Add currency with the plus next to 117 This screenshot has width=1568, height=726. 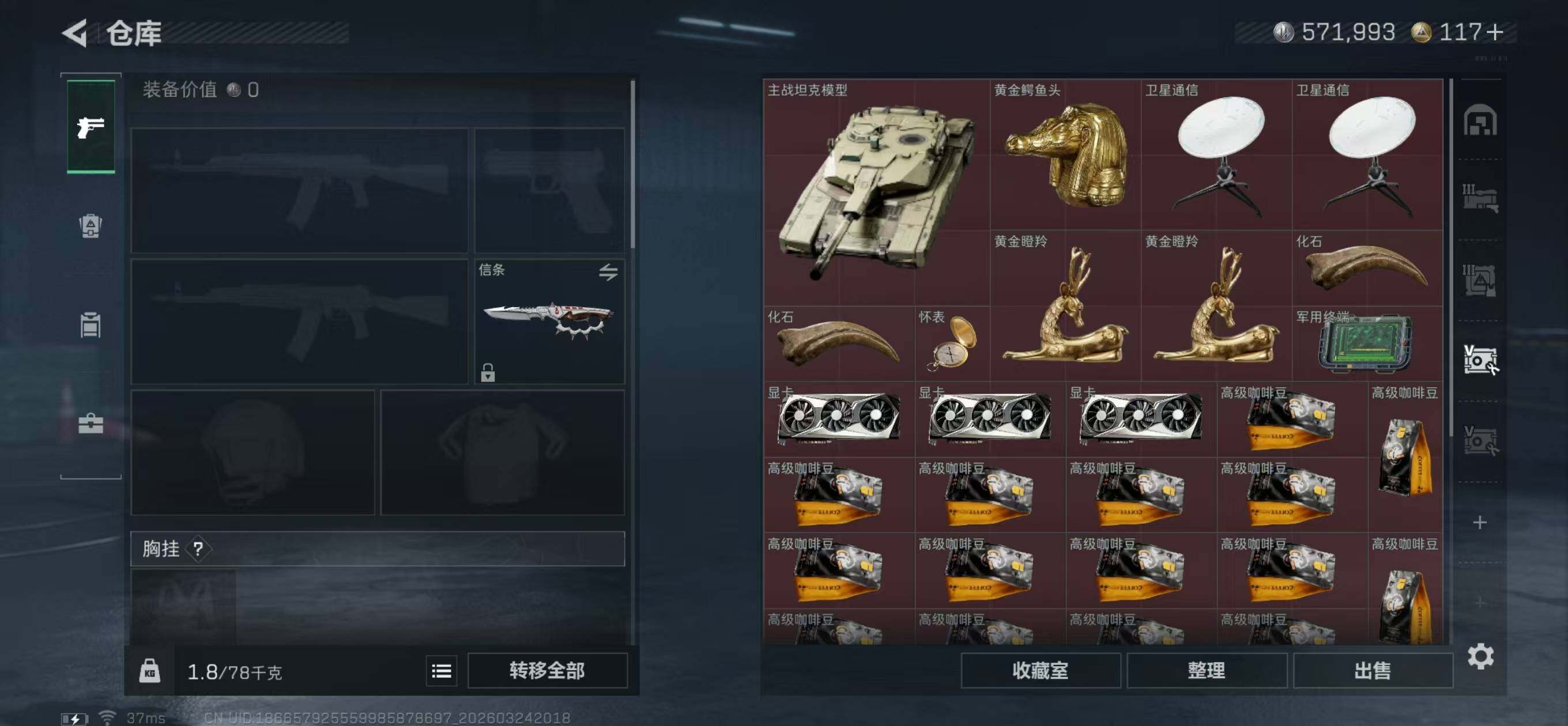1494,32
